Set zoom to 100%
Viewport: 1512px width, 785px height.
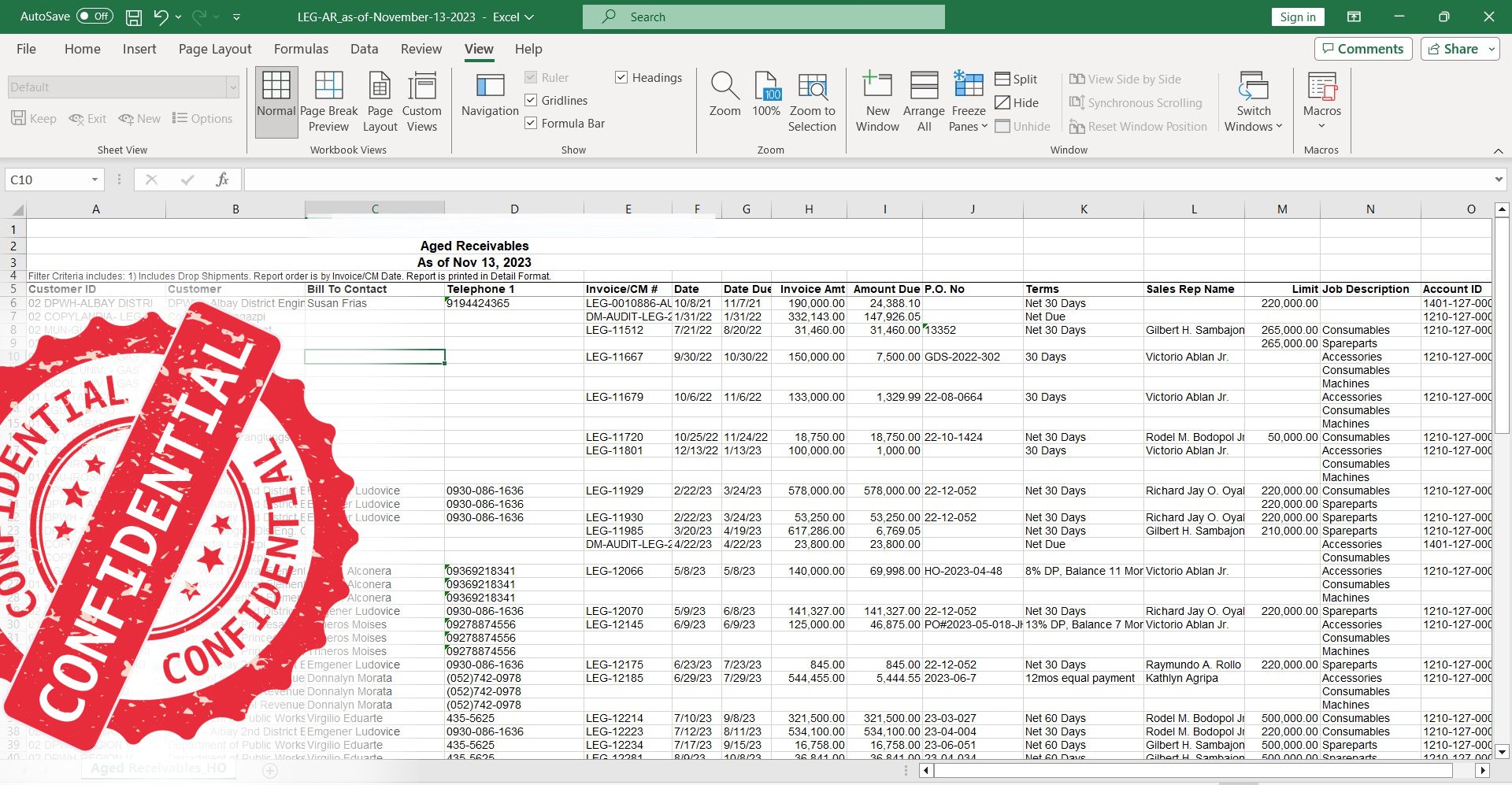coord(766,94)
